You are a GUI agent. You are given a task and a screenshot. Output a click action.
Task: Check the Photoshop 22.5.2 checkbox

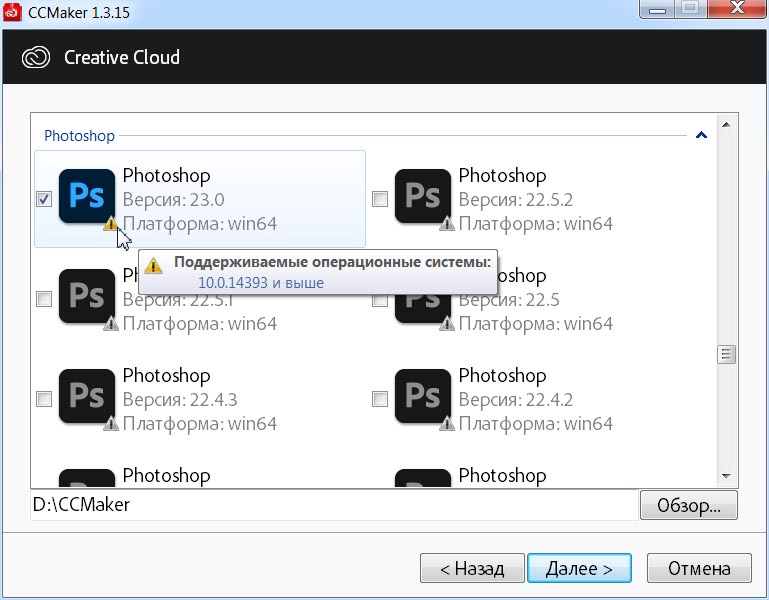[380, 199]
